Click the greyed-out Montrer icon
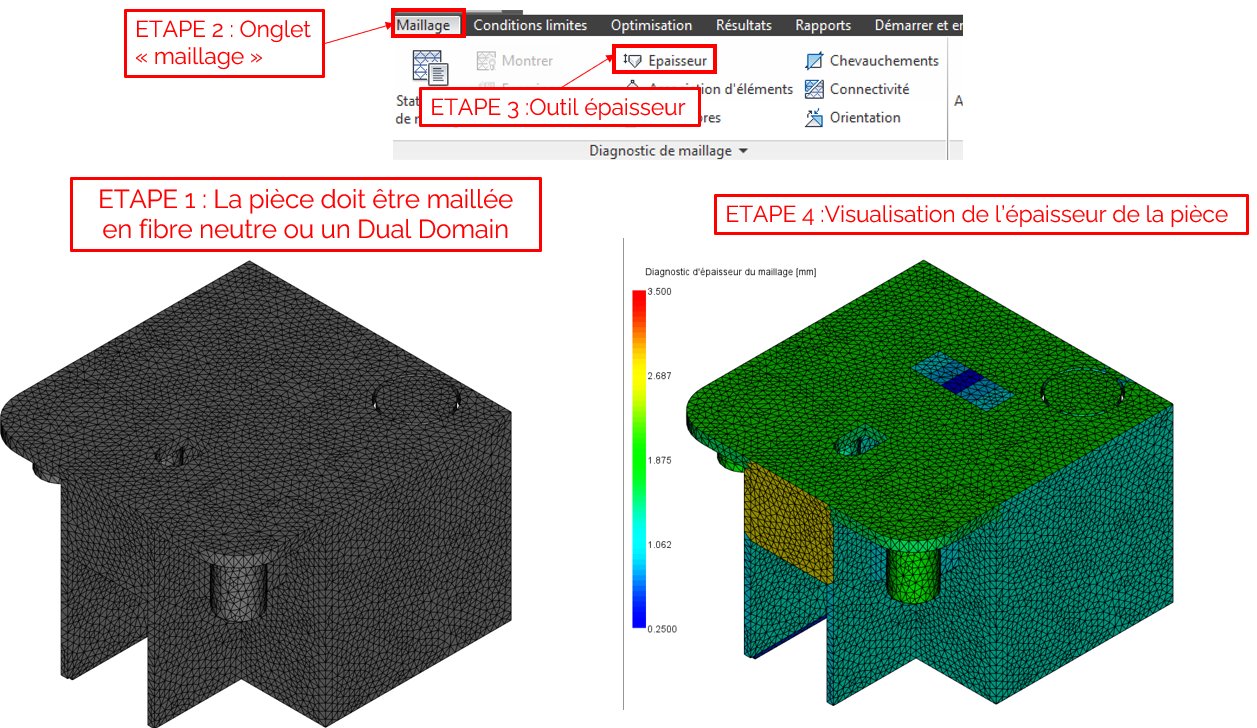 tap(486, 61)
